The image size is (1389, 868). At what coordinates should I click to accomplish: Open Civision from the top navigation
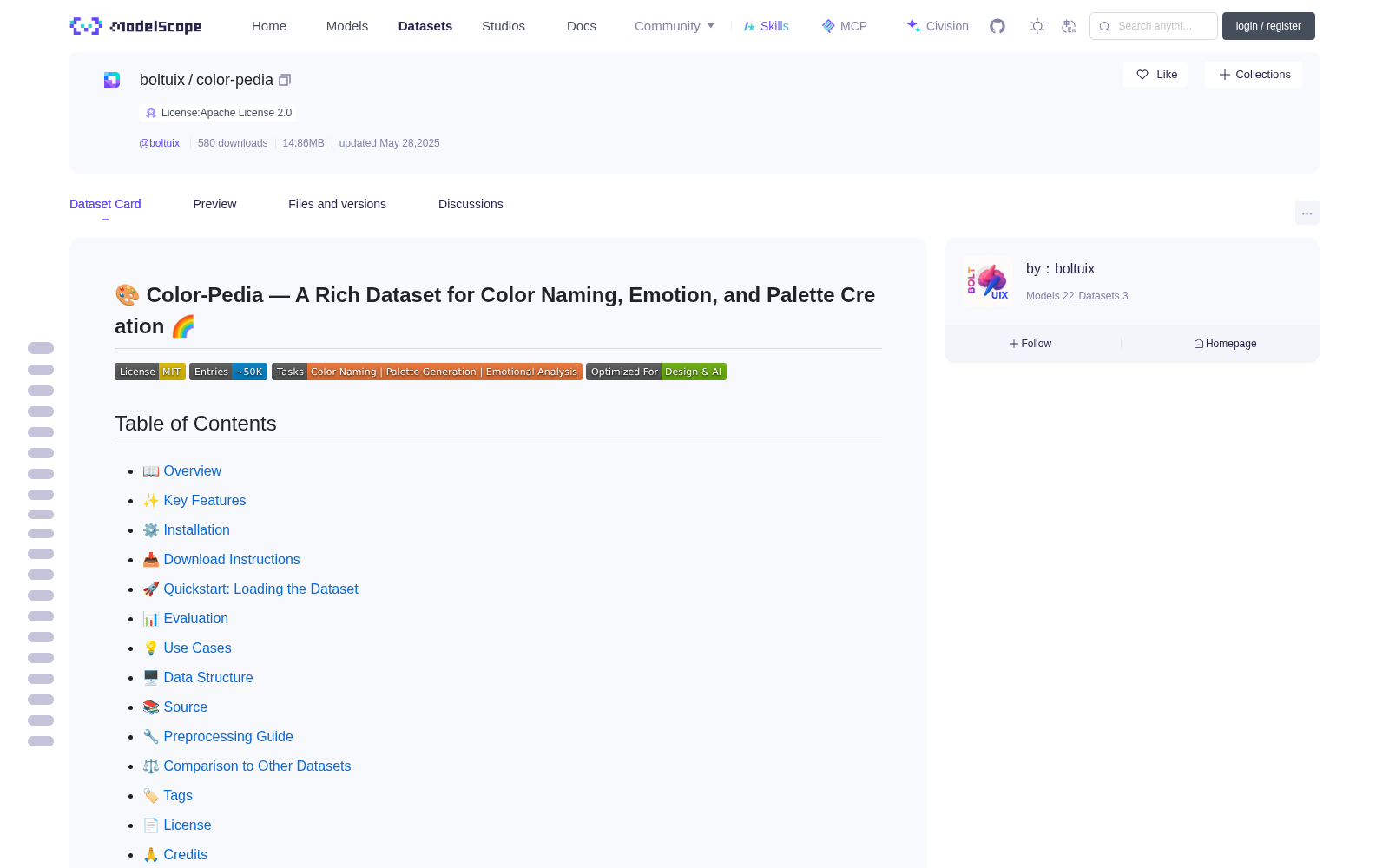[x=938, y=26]
